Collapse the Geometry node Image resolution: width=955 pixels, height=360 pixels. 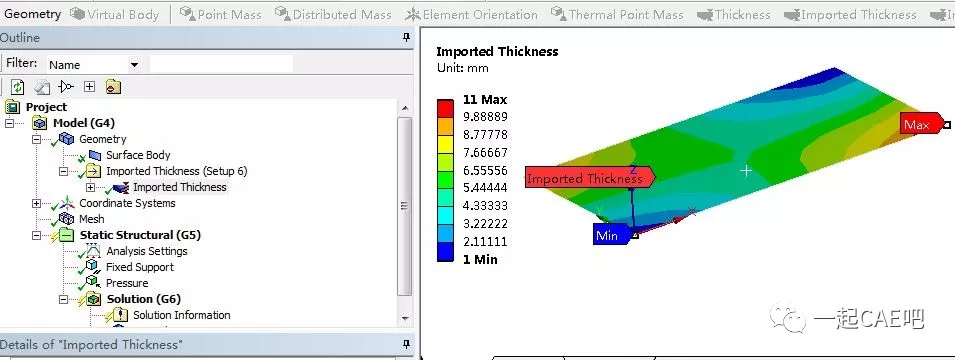(x=37, y=139)
